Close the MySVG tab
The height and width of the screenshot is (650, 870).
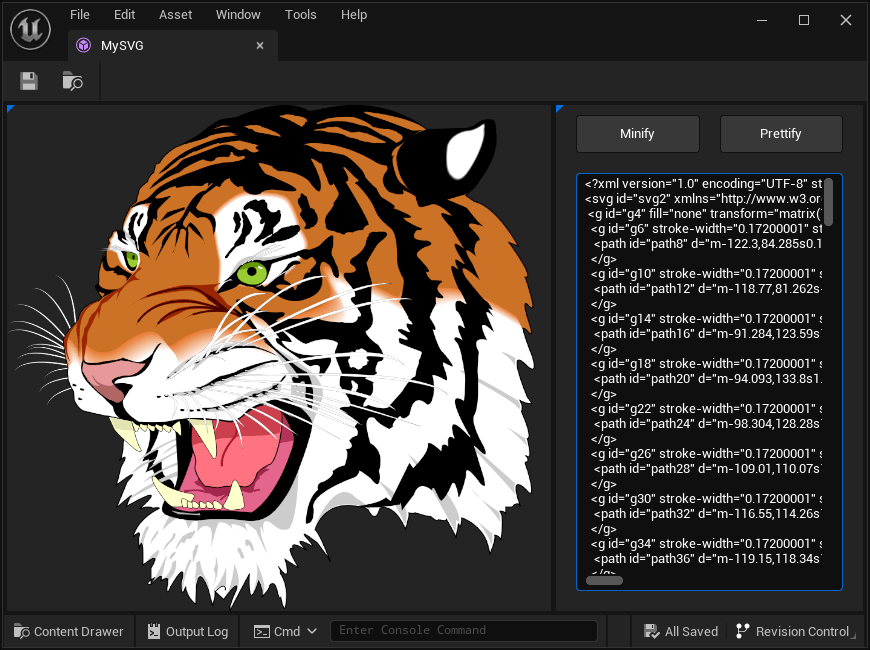[x=260, y=46]
